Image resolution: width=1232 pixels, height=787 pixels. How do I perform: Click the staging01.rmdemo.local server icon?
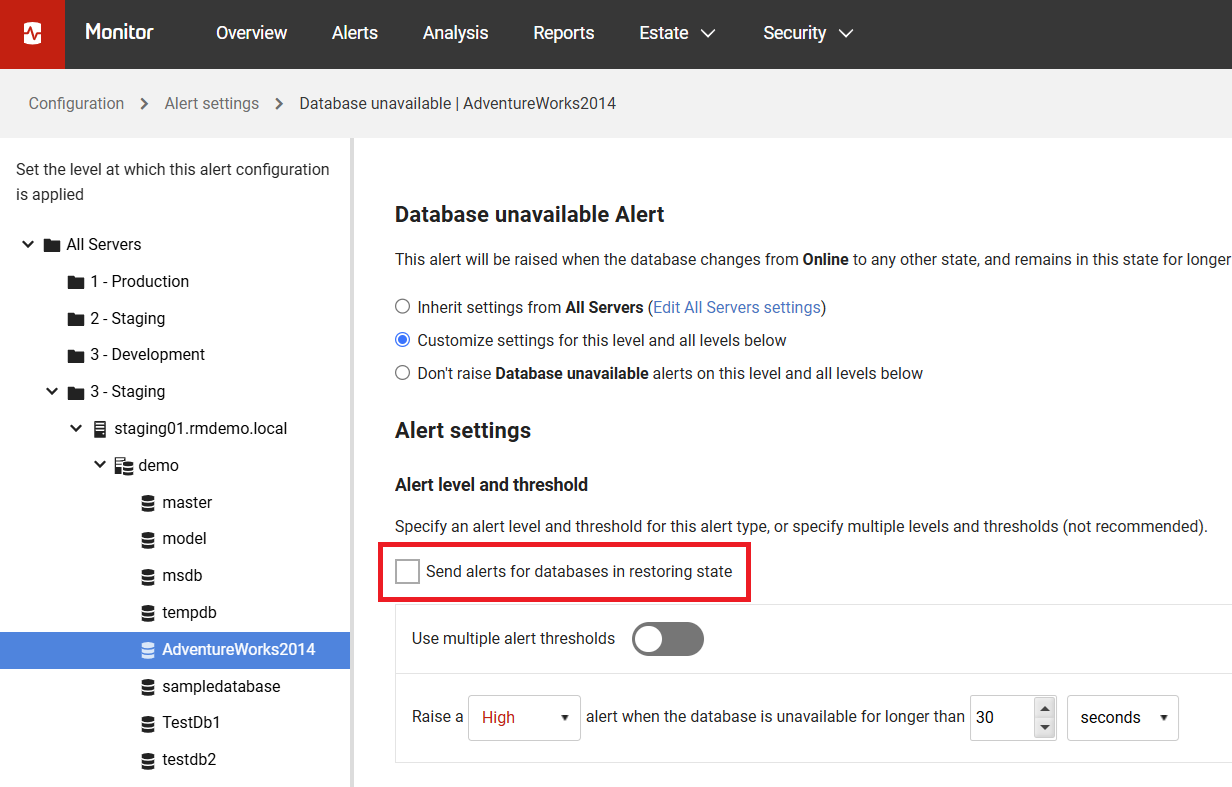tap(99, 429)
